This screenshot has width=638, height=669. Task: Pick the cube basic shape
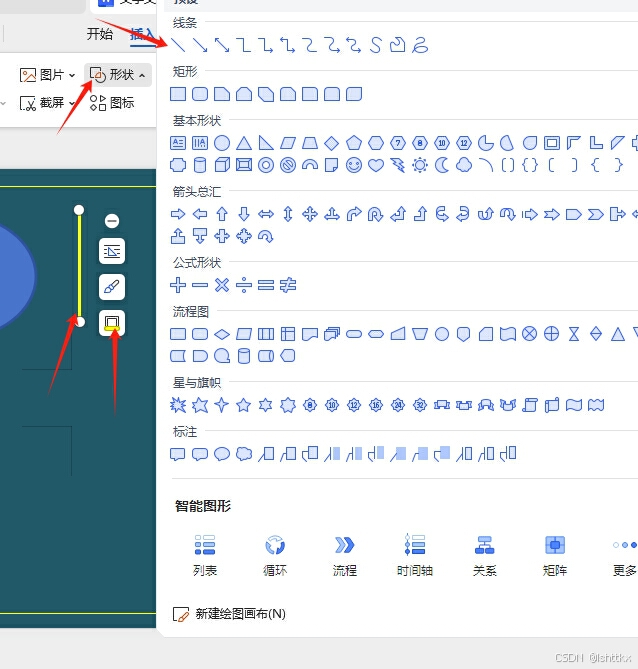(222, 165)
